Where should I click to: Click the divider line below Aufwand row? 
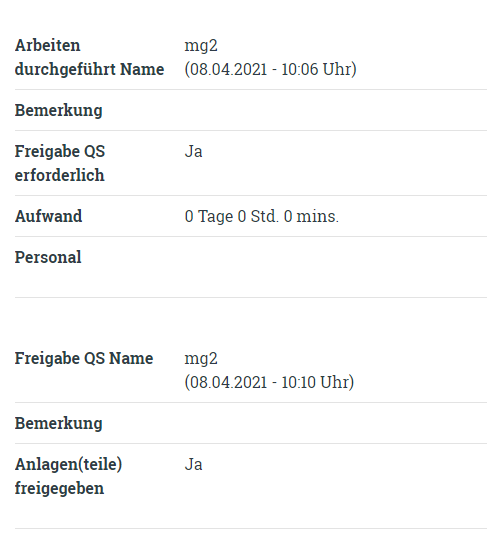click(251, 236)
